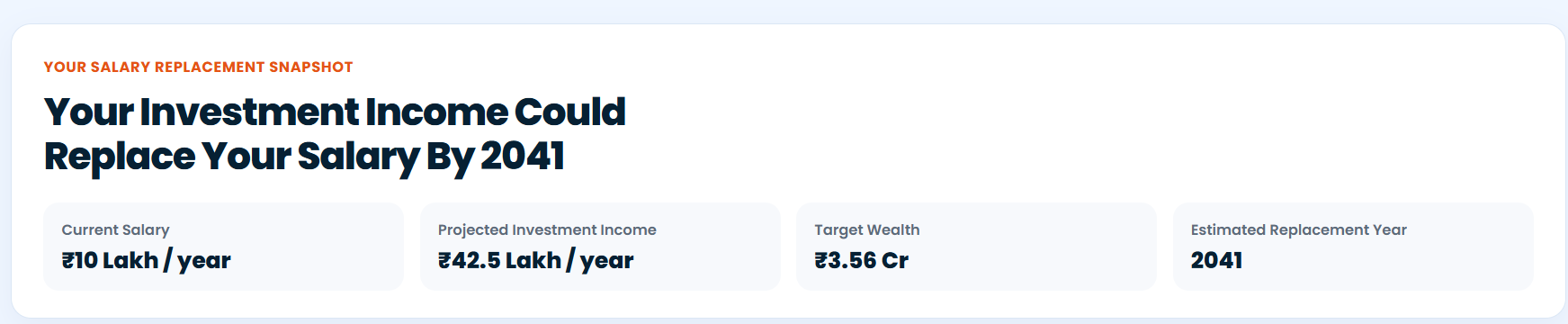Click the 'Projected Investment Income' label
1568x324 pixels.
pos(547,229)
